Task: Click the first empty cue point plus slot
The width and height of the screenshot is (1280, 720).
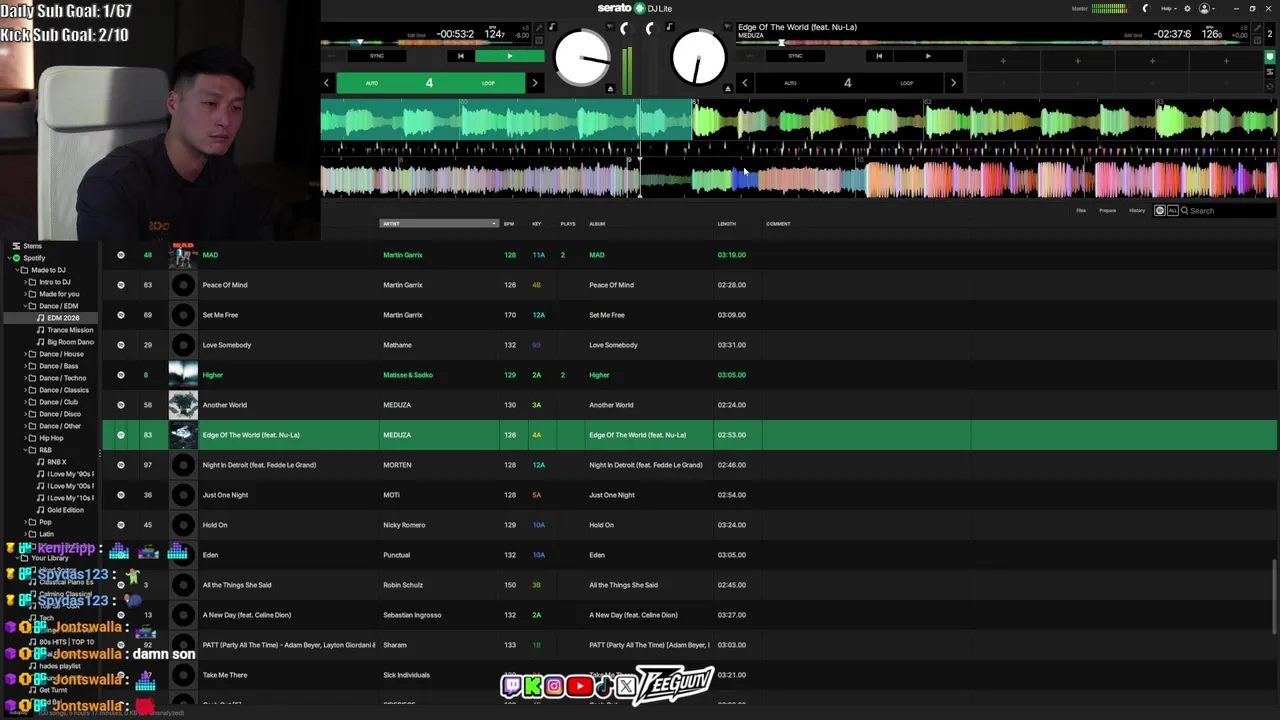Action: point(1003,61)
